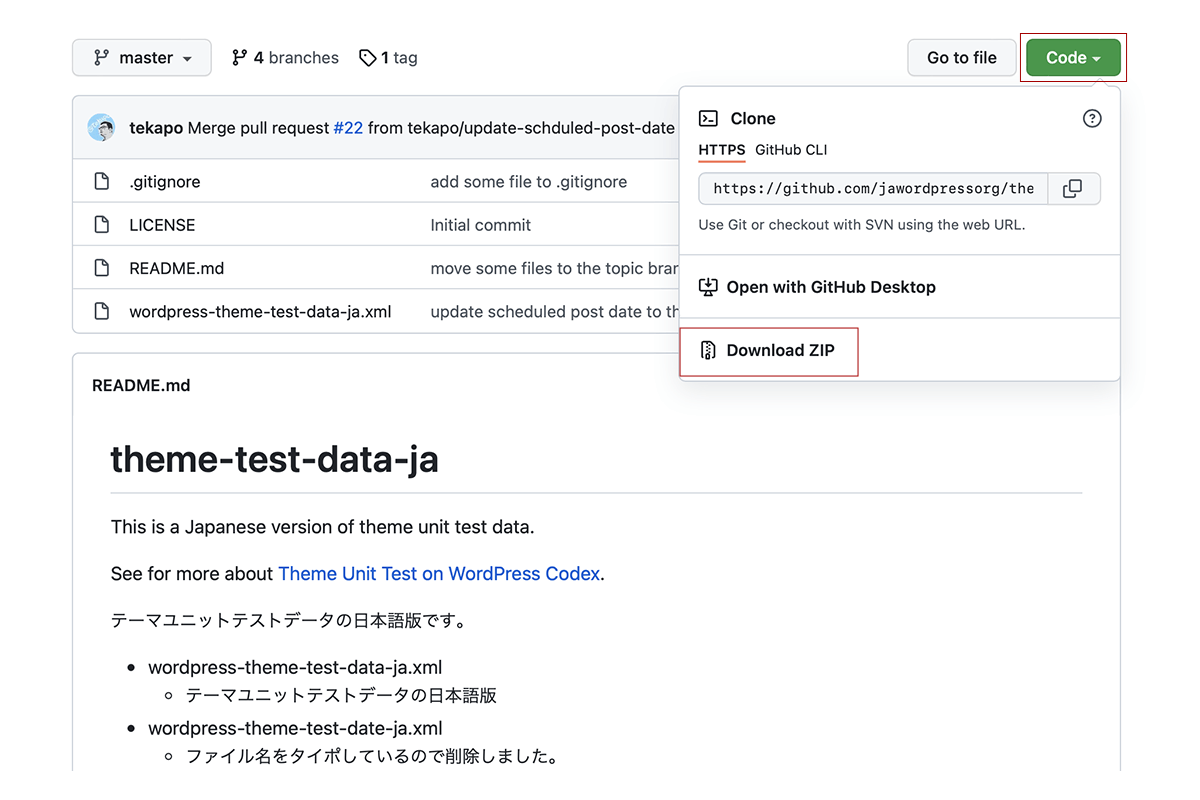Click the help question mark icon
This screenshot has height=800, width=1200.
pos(1092,118)
